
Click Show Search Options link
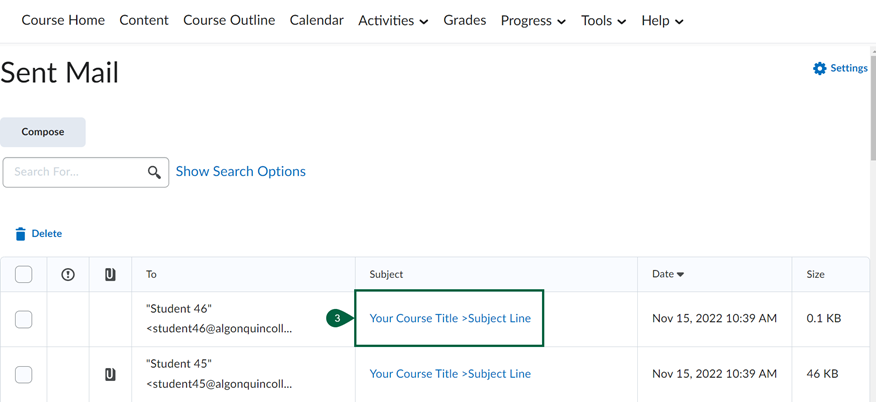tap(241, 171)
